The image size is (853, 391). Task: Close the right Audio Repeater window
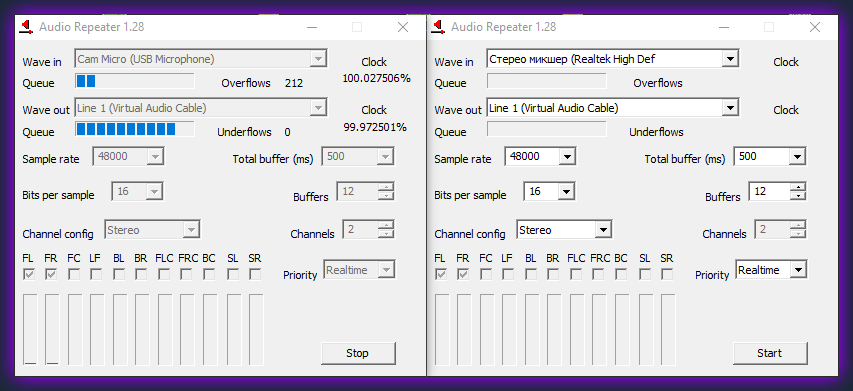click(x=815, y=27)
